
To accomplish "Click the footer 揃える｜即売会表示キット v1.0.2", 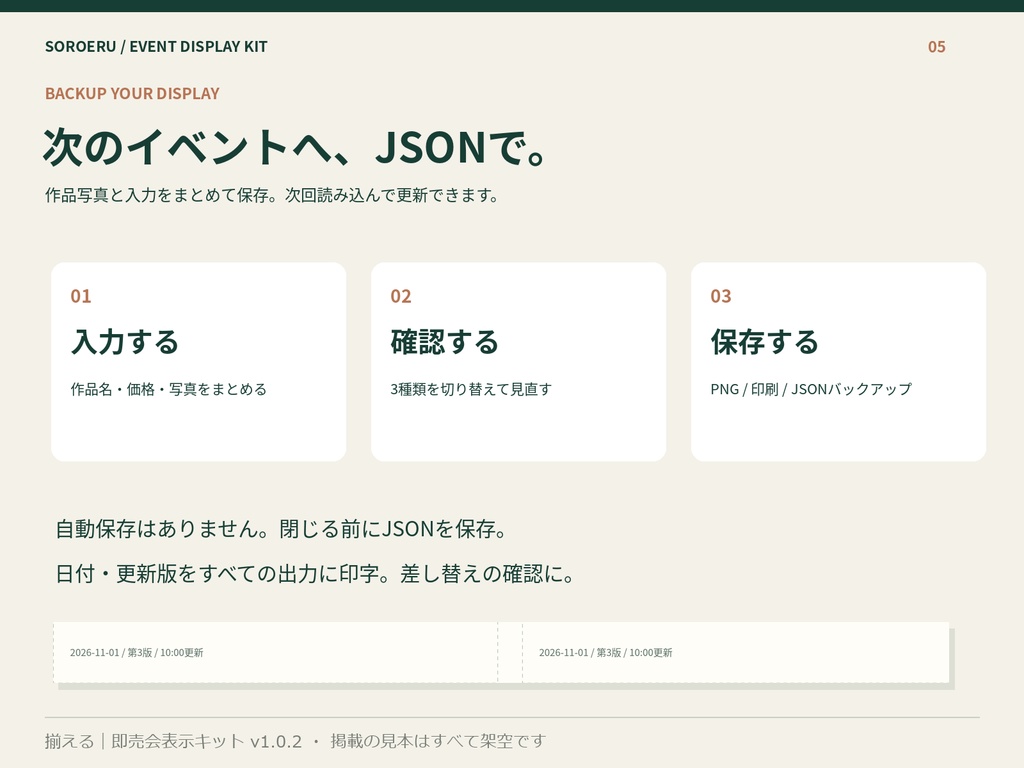I will pos(173,741).
